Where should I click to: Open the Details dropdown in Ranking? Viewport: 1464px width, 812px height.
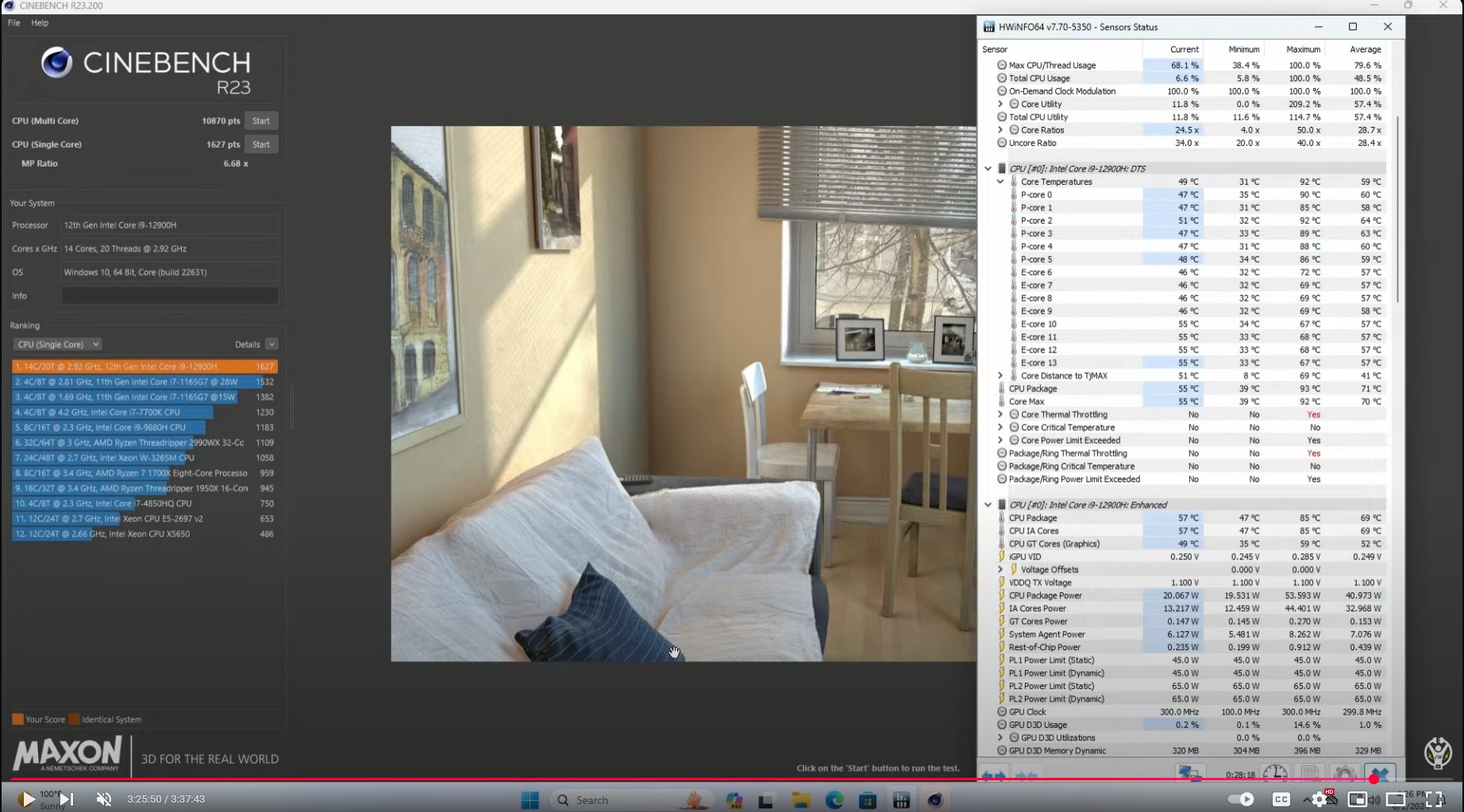pyautogui.click(x=272, y=344)
